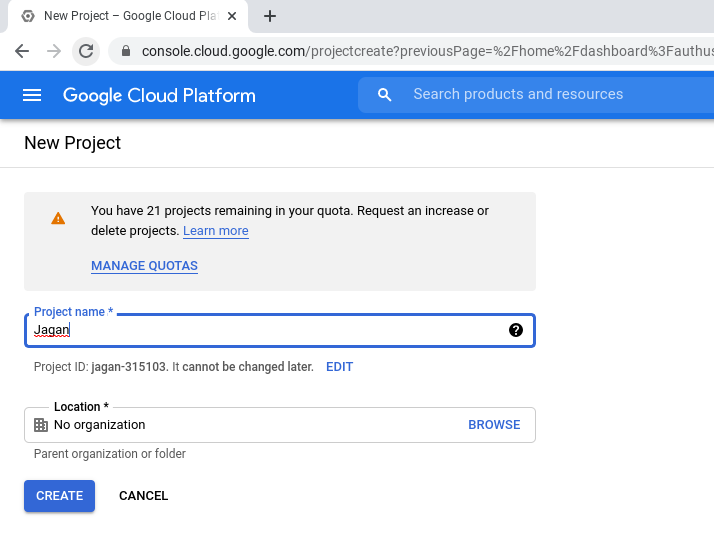The image size is (714, 542).
Task: Click the No organization location field
Action: click(x=280, y=425)
